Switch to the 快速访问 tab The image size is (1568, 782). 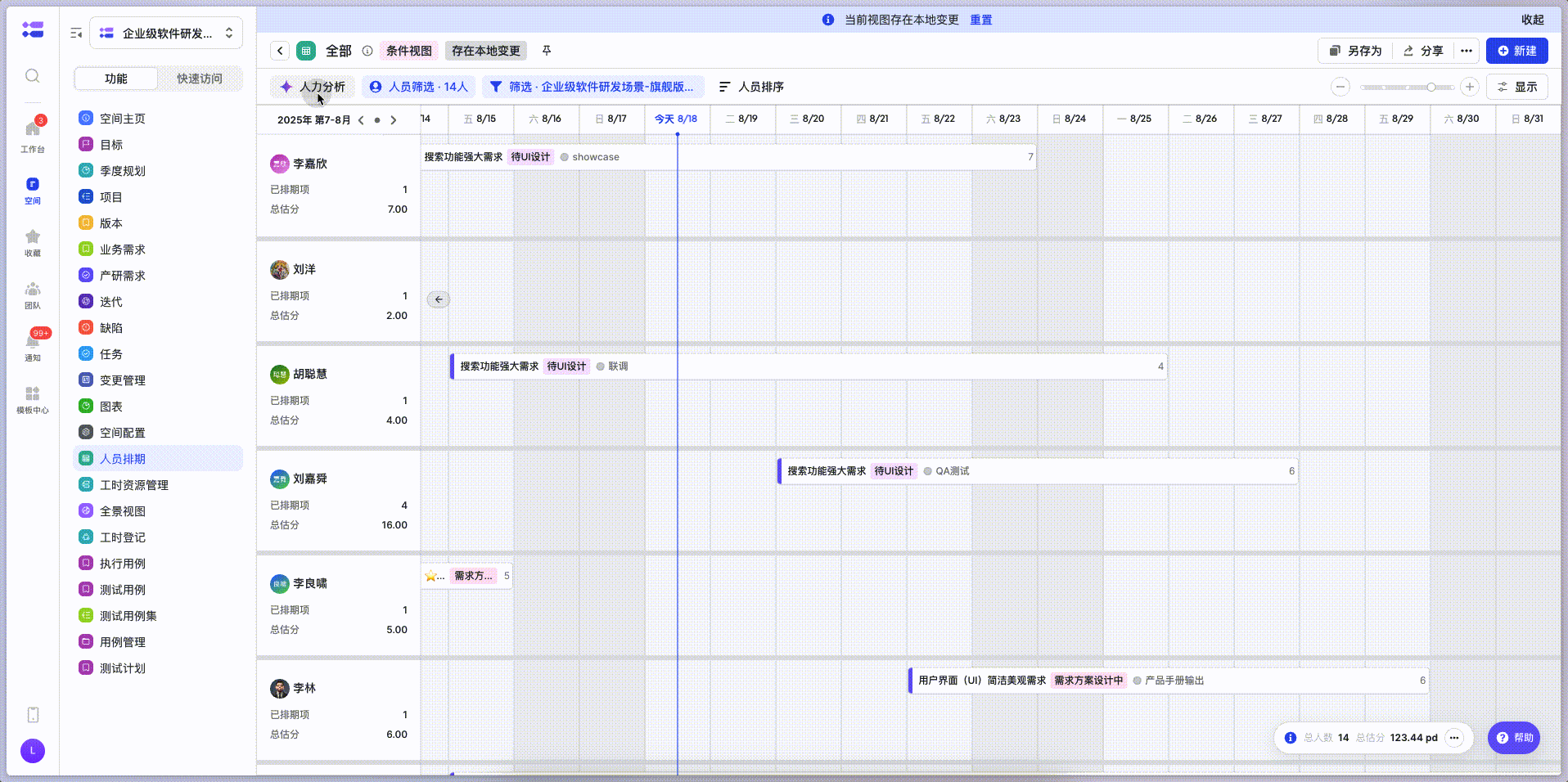[x=200, y=79]
